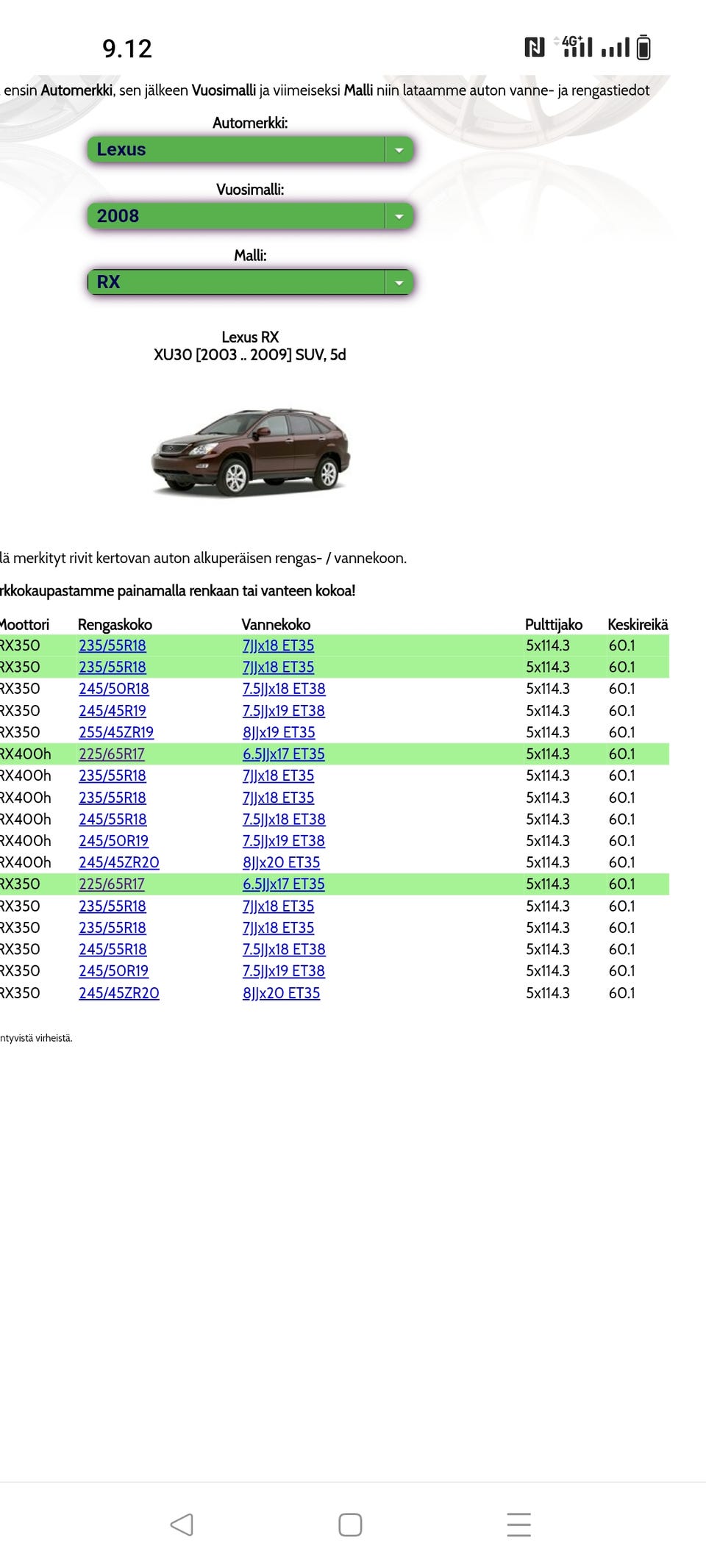
Task: Select the 'Lexus RX' heading above the car
Action: click(250, 337)
